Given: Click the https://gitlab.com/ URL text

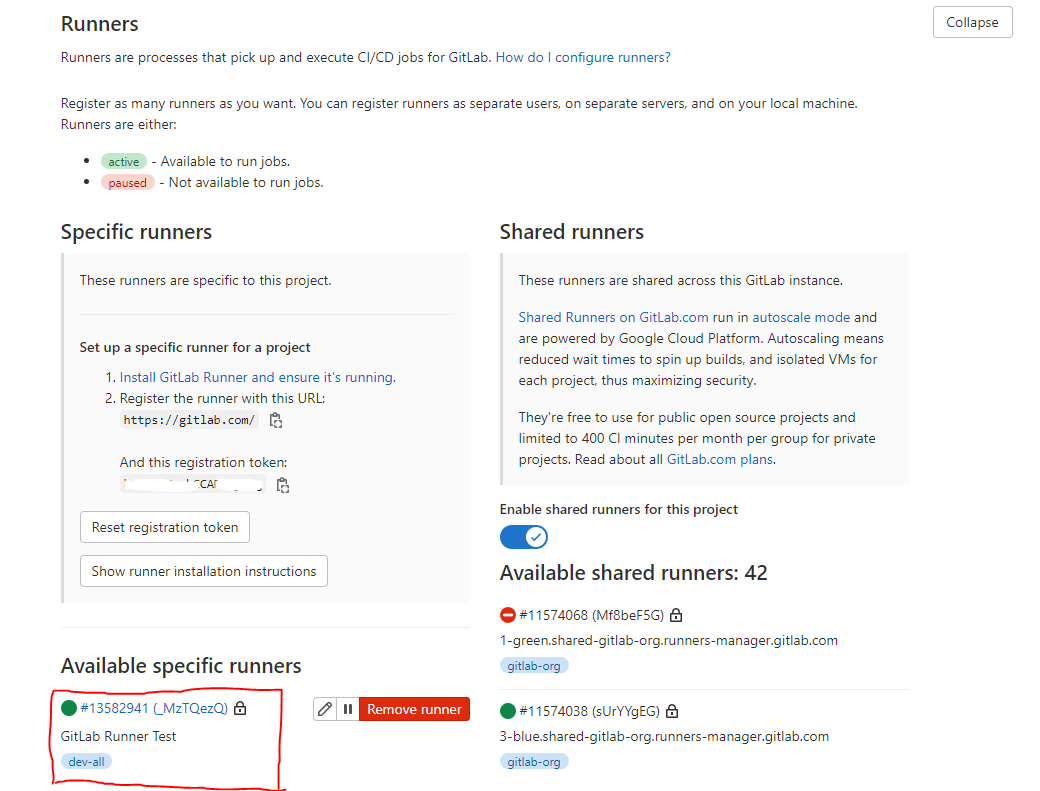Looking at the screenshot, I should [189, 420].
